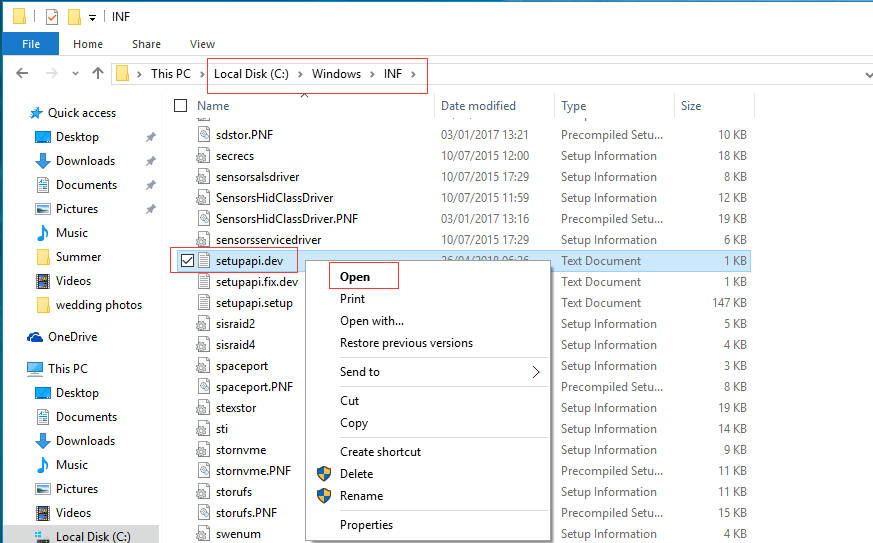Viewport: 873px width, 543px height.
Task: Click the OneDrive cloud icon
Action: click(35, 337)
